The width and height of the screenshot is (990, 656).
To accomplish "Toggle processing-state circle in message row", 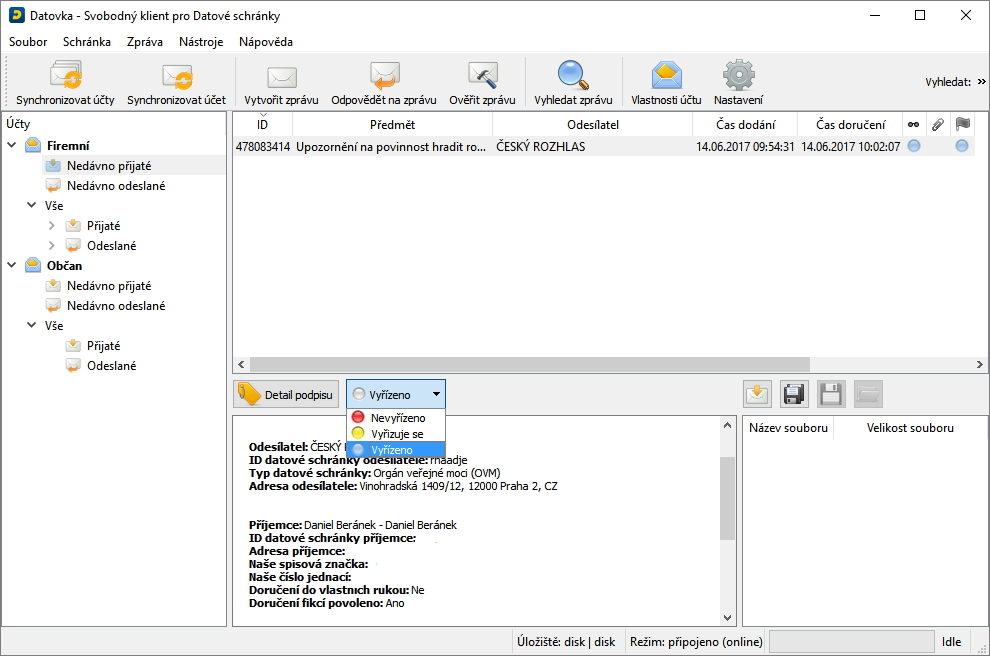I will pos(962,146).
